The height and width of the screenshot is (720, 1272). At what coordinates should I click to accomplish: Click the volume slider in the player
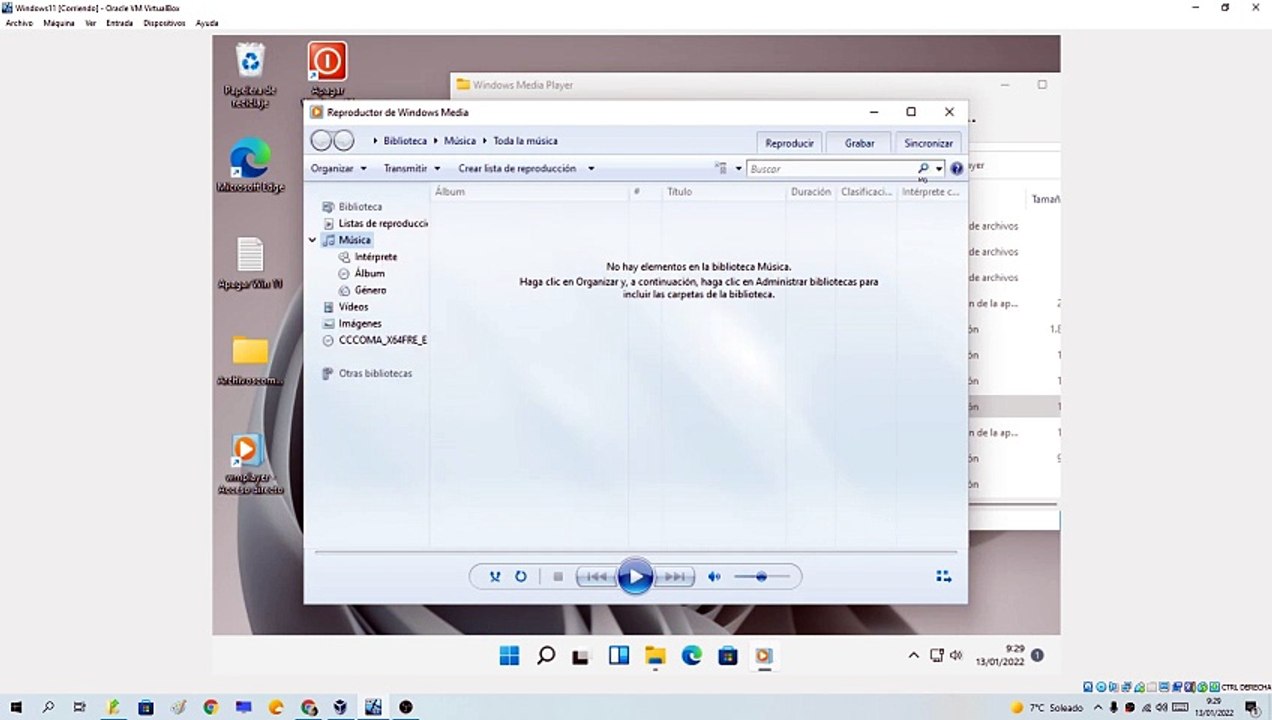pyautogui.click(x=761, y=577)
